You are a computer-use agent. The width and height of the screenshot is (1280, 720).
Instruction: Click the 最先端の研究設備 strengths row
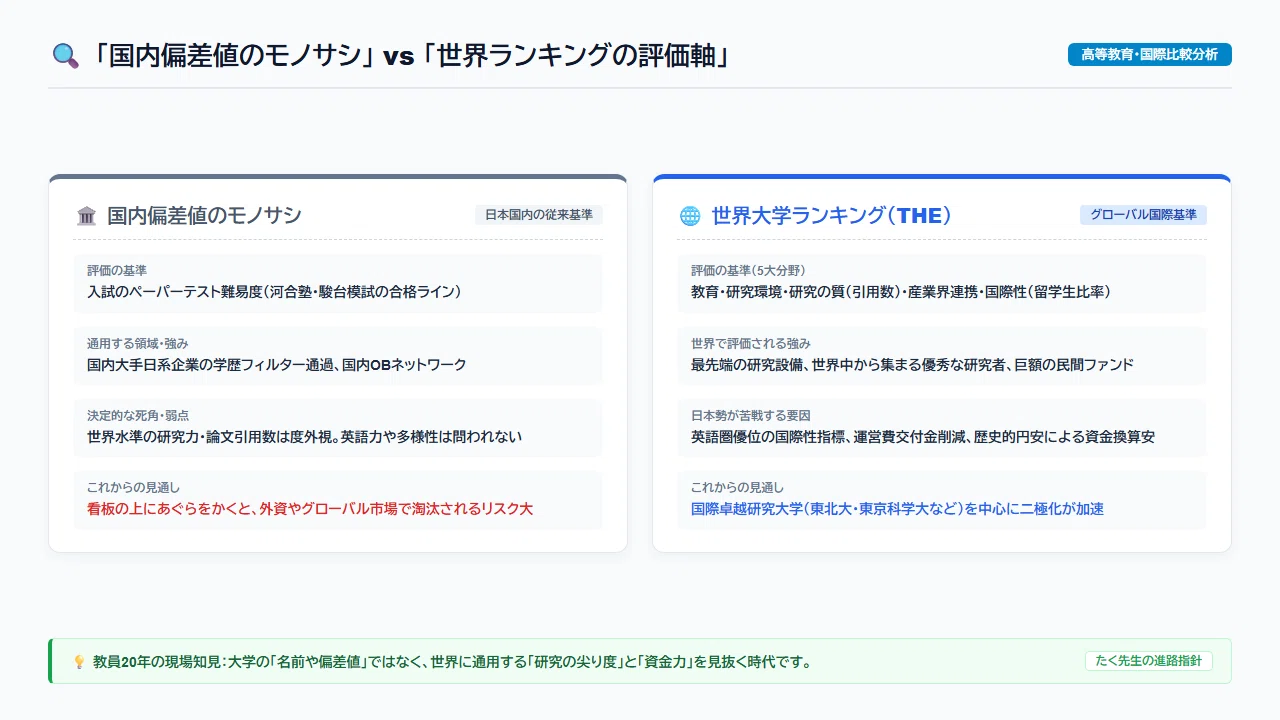tap(942, 356)
